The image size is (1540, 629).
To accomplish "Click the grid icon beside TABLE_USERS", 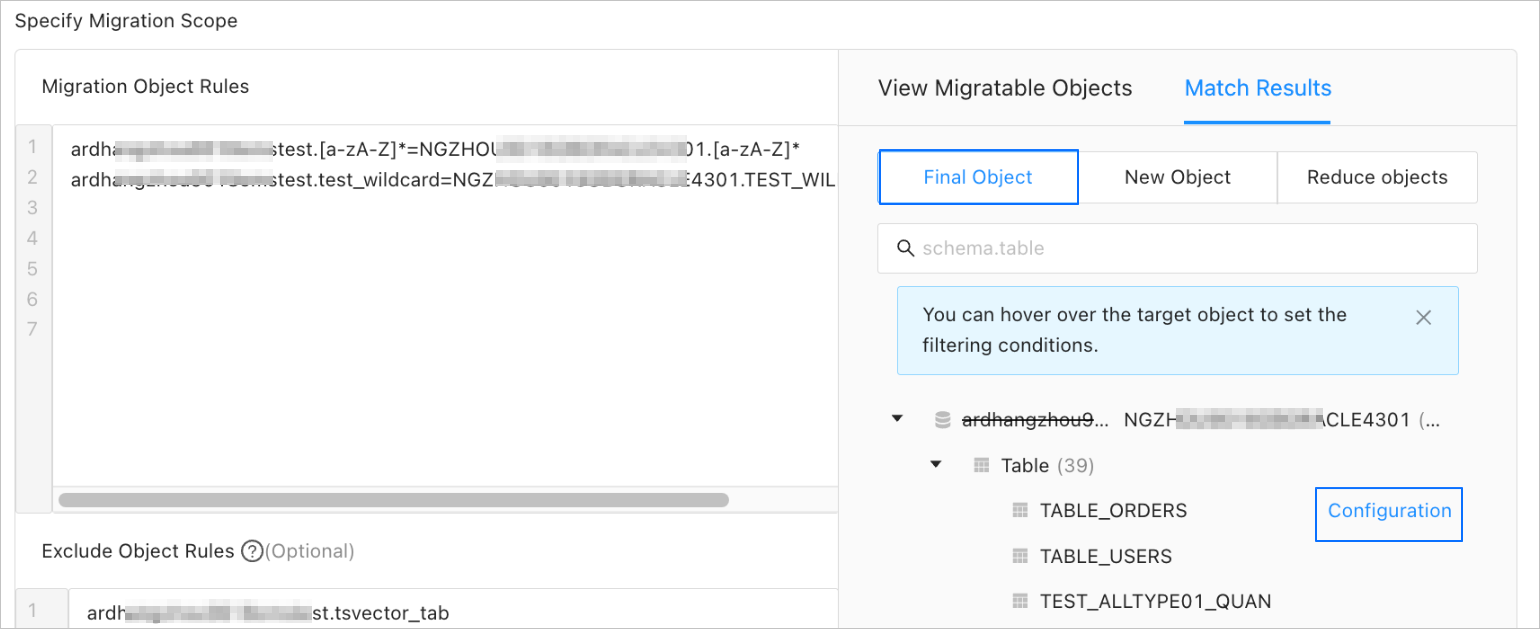I will 1020,556.
